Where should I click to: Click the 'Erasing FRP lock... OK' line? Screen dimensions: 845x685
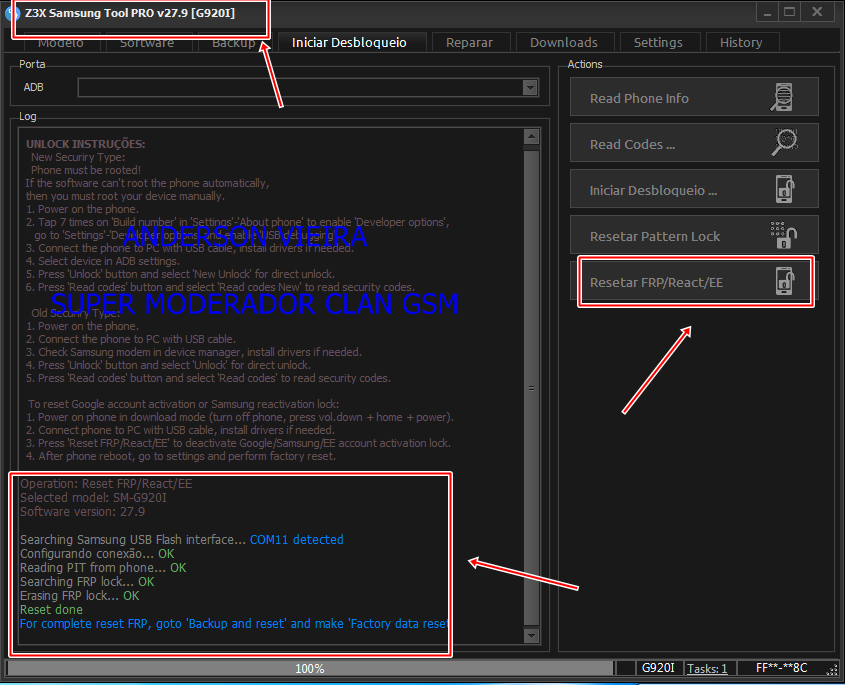pyautogui.click(x=80, y=596)
